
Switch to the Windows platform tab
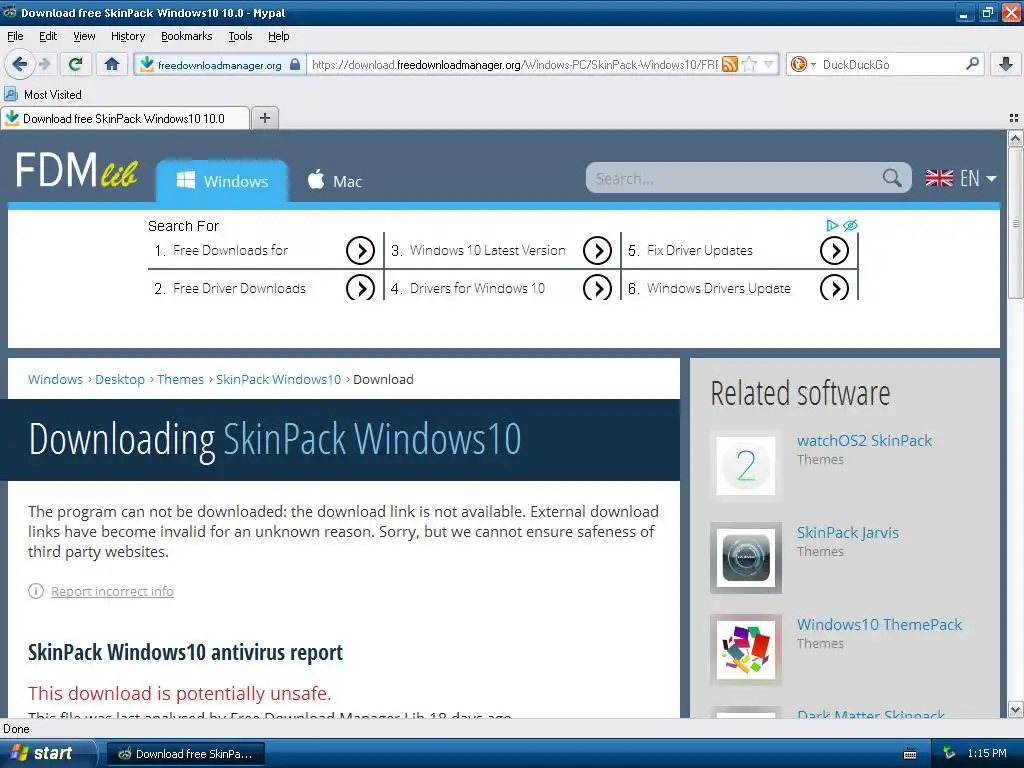coord(222,181)
